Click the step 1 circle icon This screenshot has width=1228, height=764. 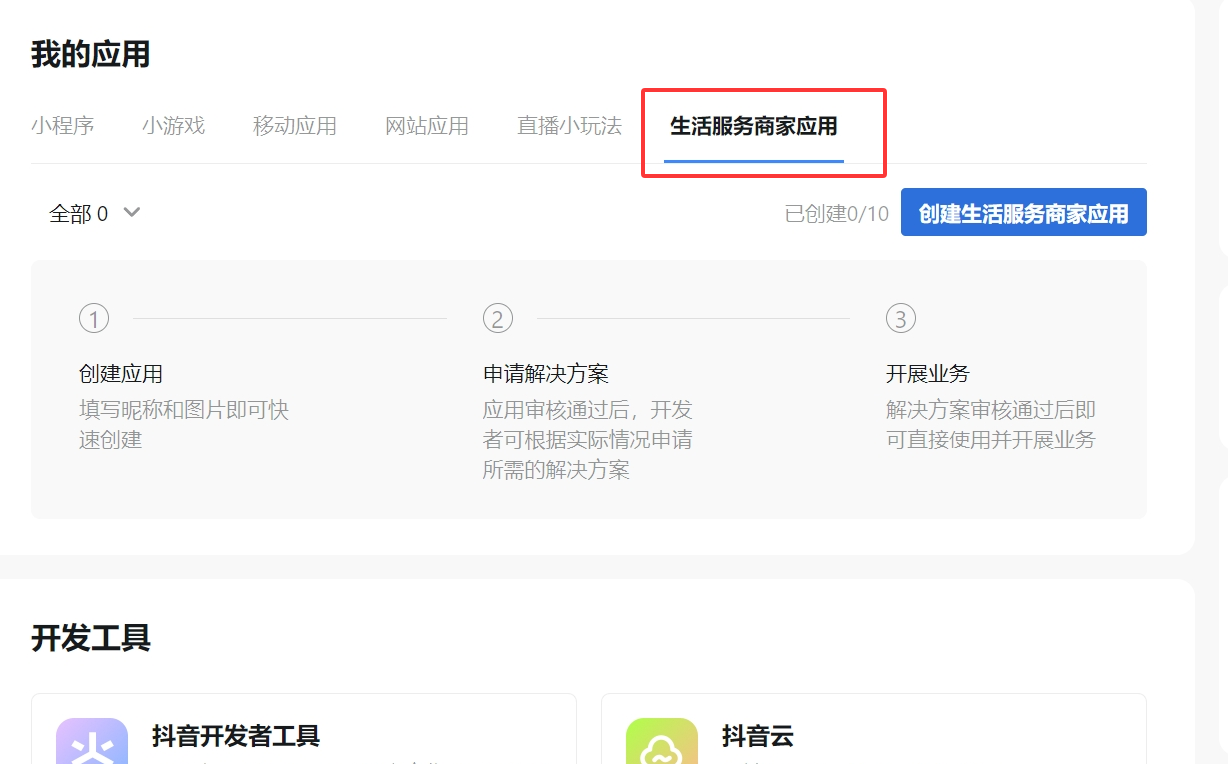(94, 319)
